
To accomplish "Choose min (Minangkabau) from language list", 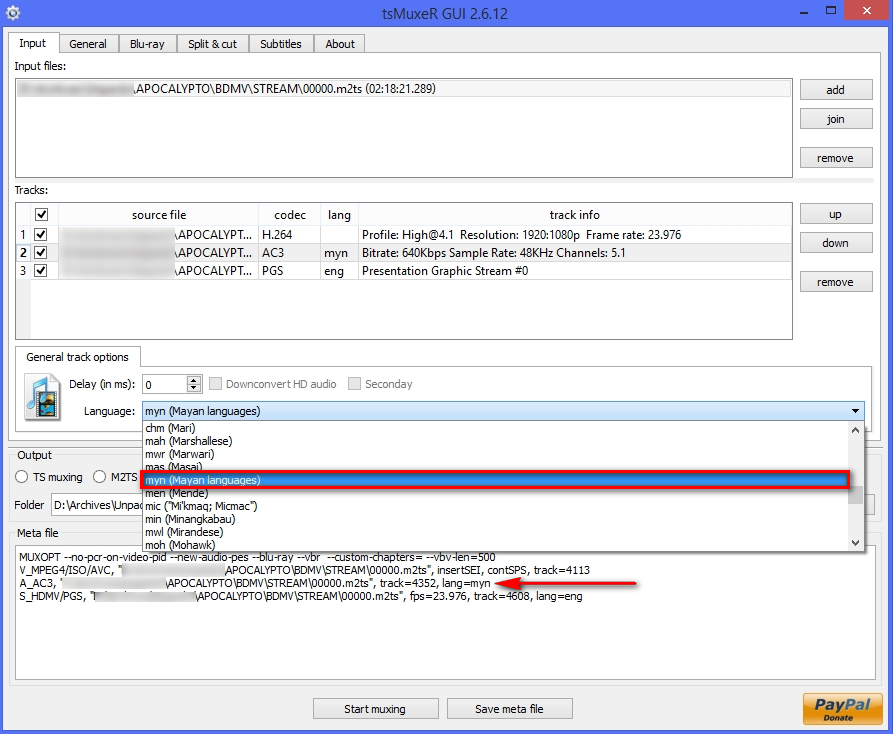I will (x=494, y=519).
